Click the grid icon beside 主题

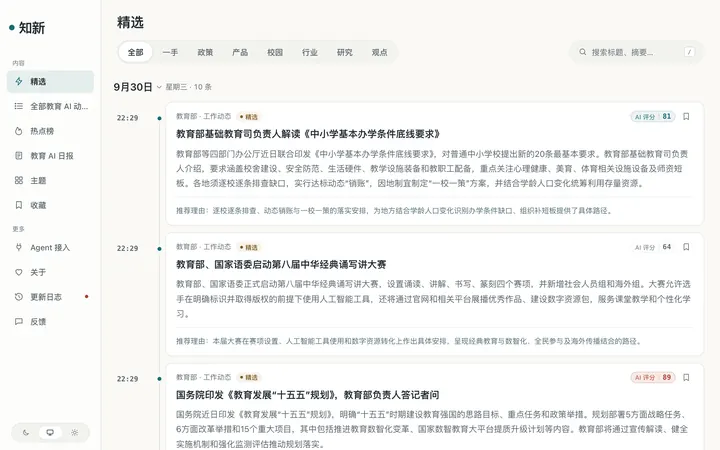(x=19, y=180)
